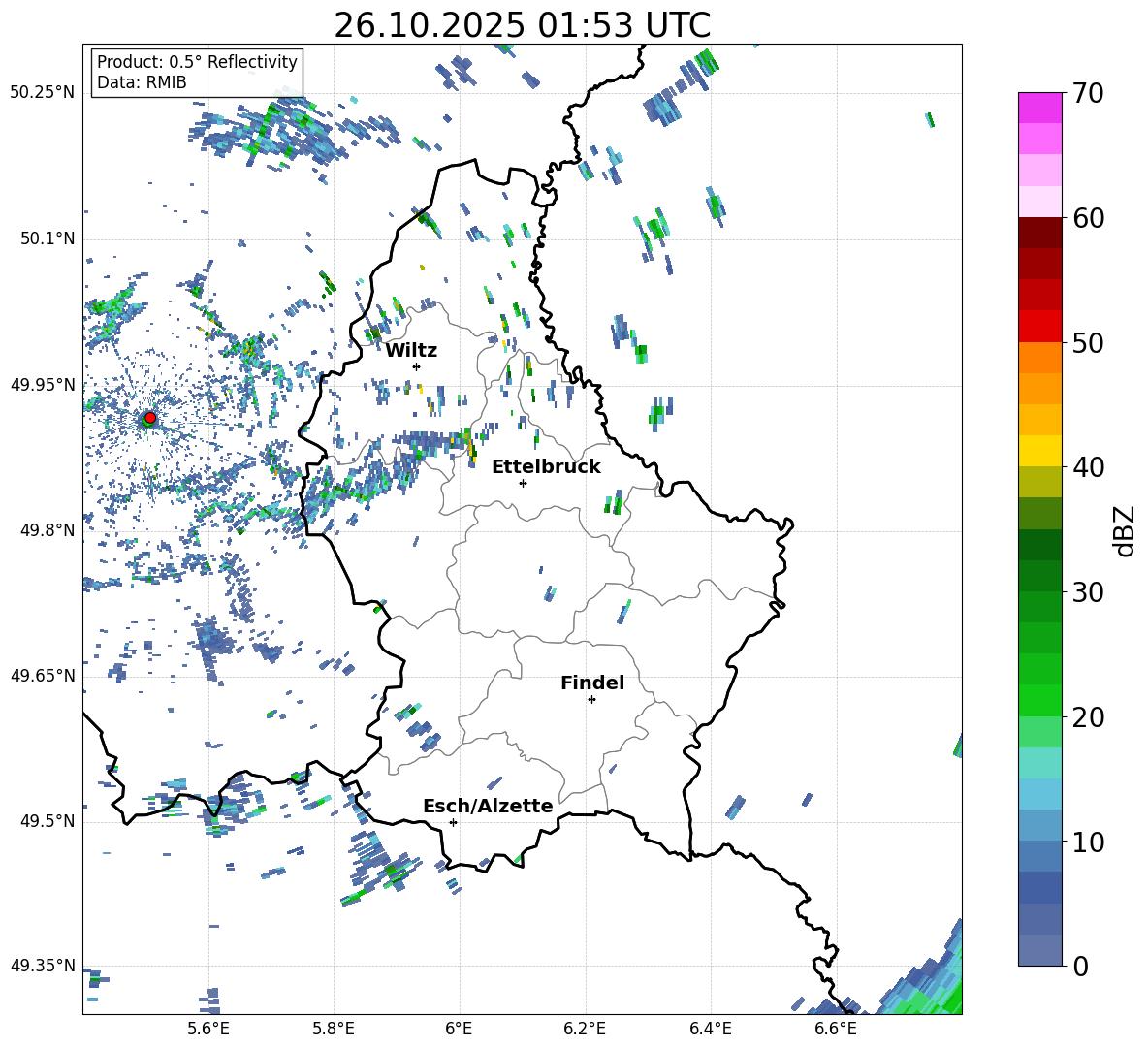Click the red radar site marker
This screenshot has height=1048, width=1148.
pyautogui.click(x=149, y=418)
